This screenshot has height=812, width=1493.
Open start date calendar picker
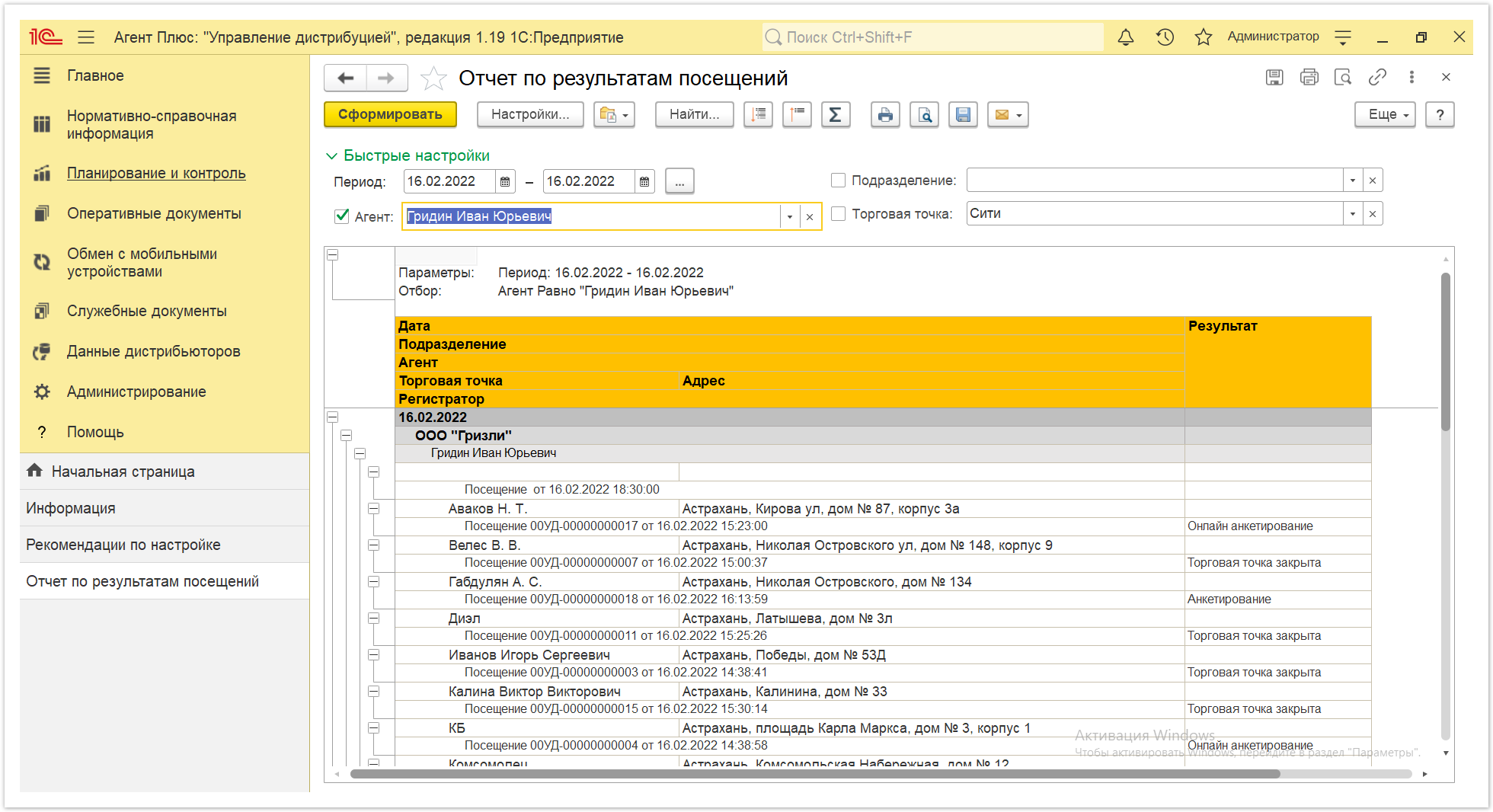505,181
